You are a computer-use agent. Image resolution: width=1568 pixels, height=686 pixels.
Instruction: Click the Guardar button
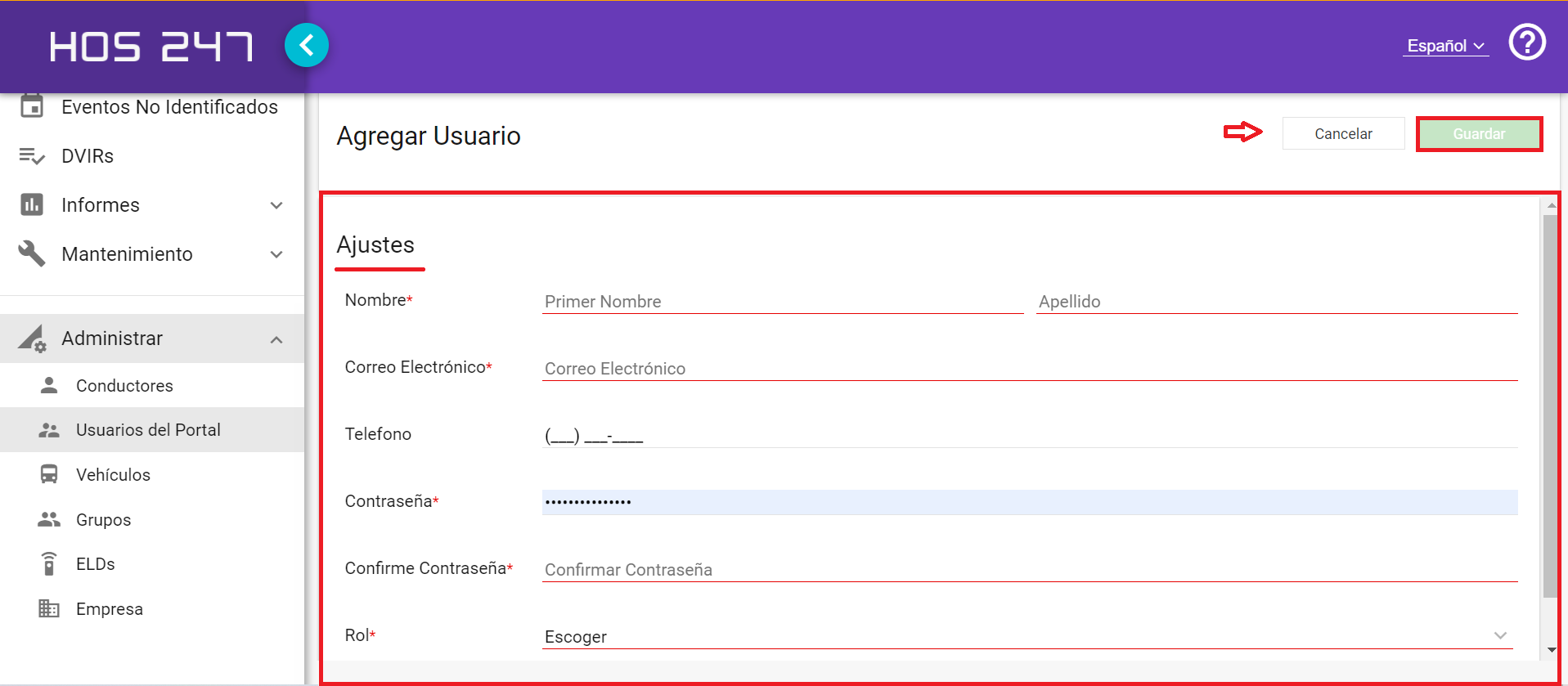[1479, 134]
